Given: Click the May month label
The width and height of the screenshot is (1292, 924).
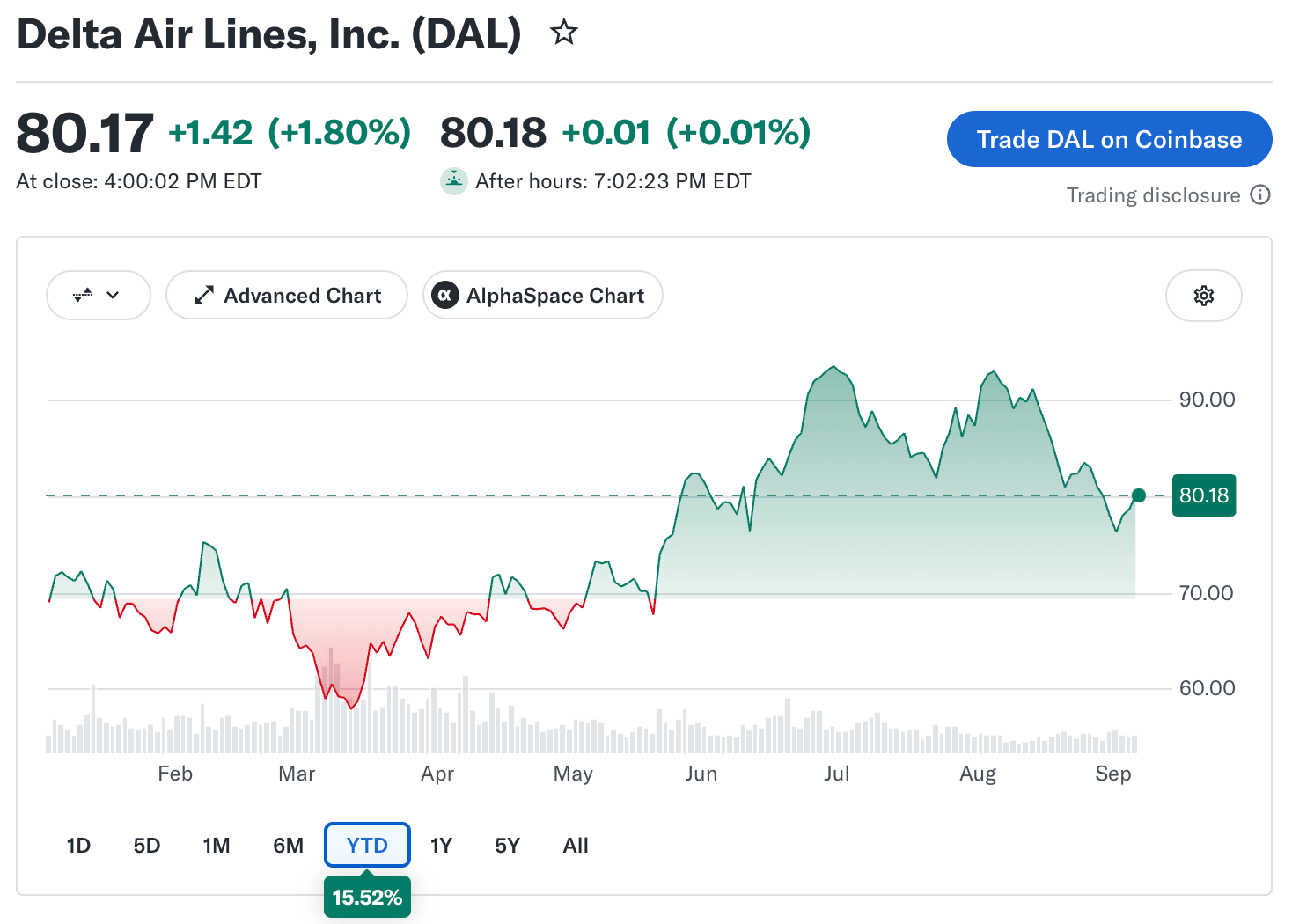Looking at the screenshot, I should coord(573,774).
